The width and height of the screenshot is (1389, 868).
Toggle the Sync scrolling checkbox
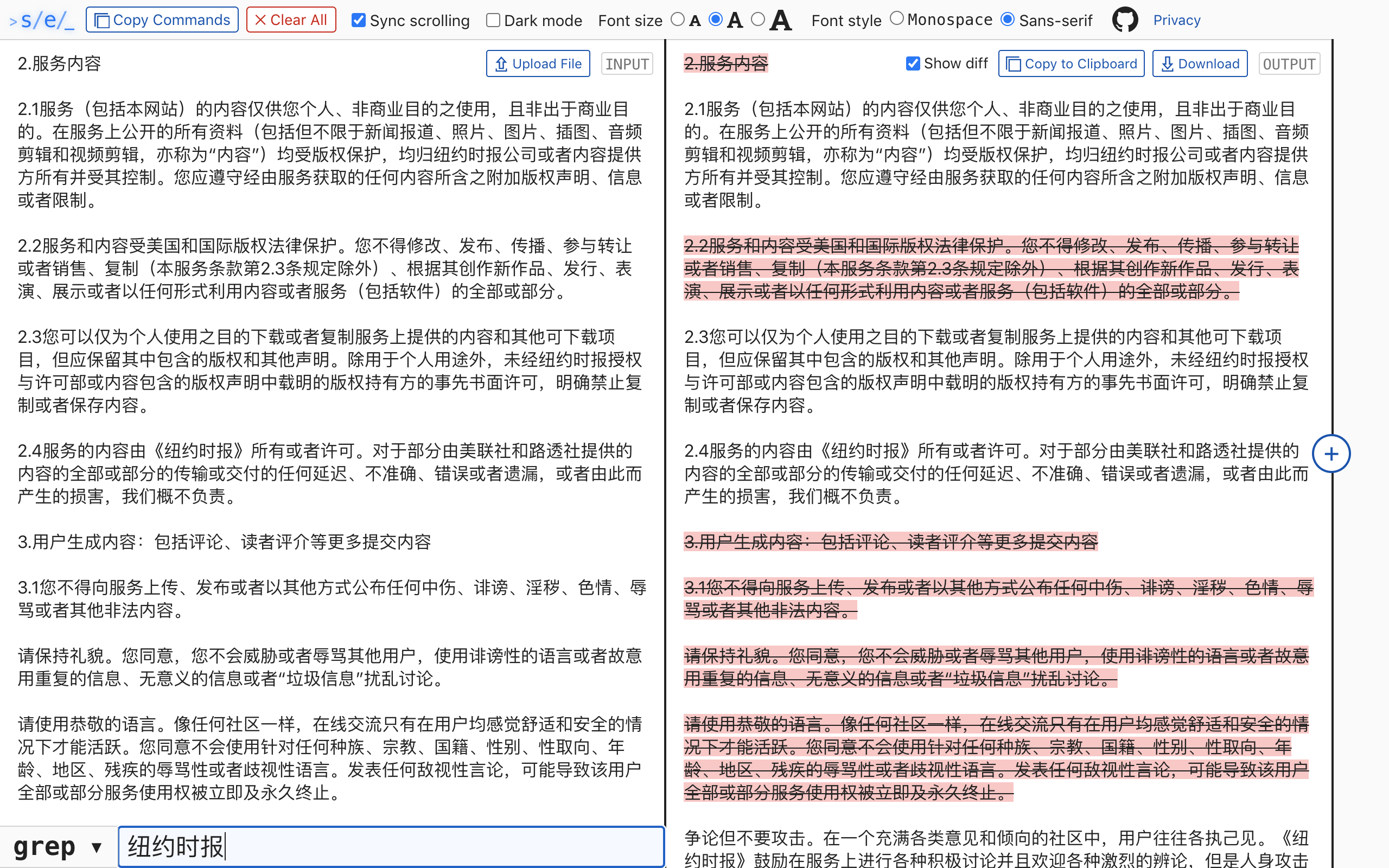pyautogui.click(x=359, y=21)
